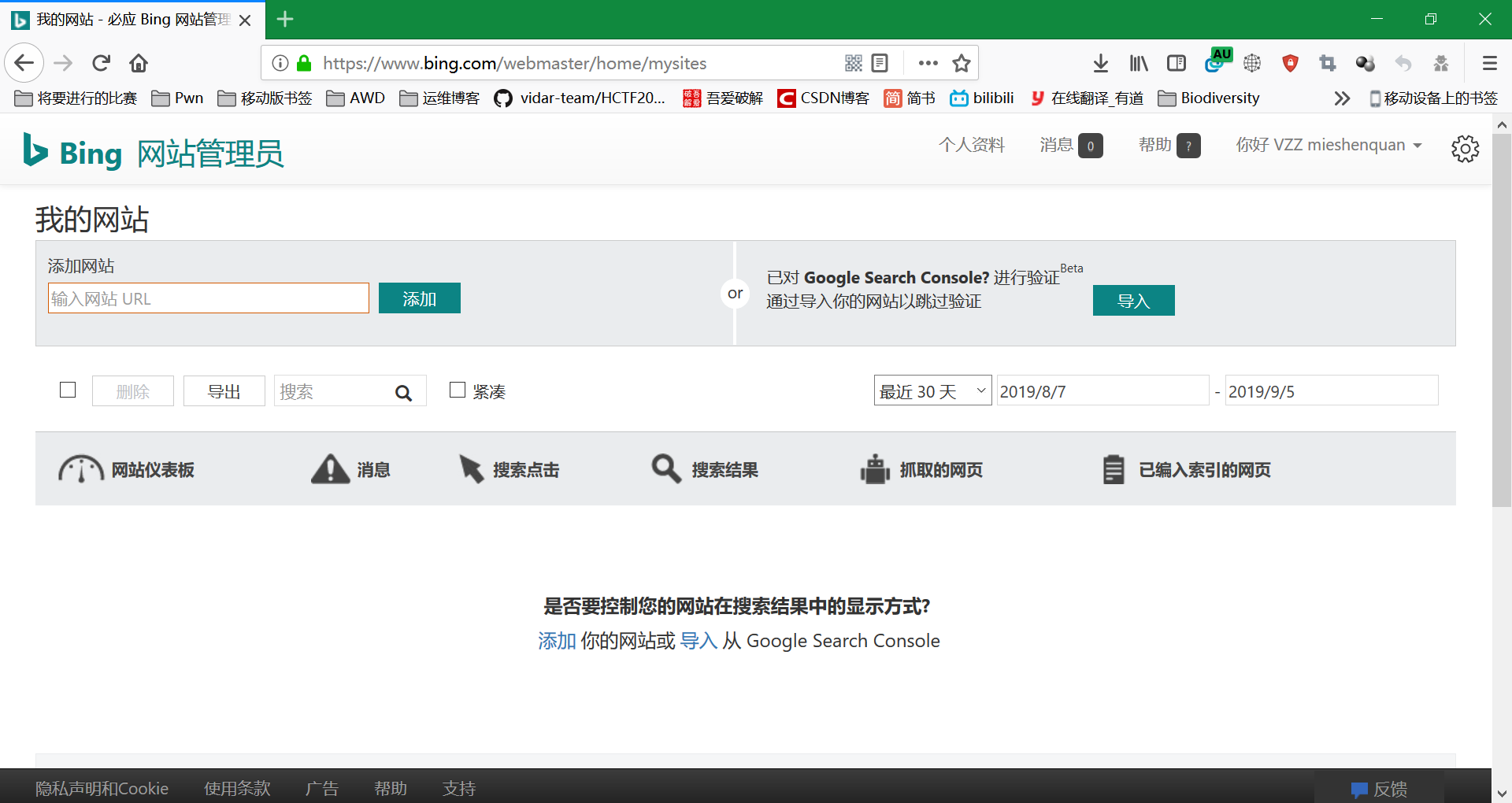Screen dimensions: 1512x803
Task: Show more bookmarks with the double chevron
Action: pos(1342,98)
